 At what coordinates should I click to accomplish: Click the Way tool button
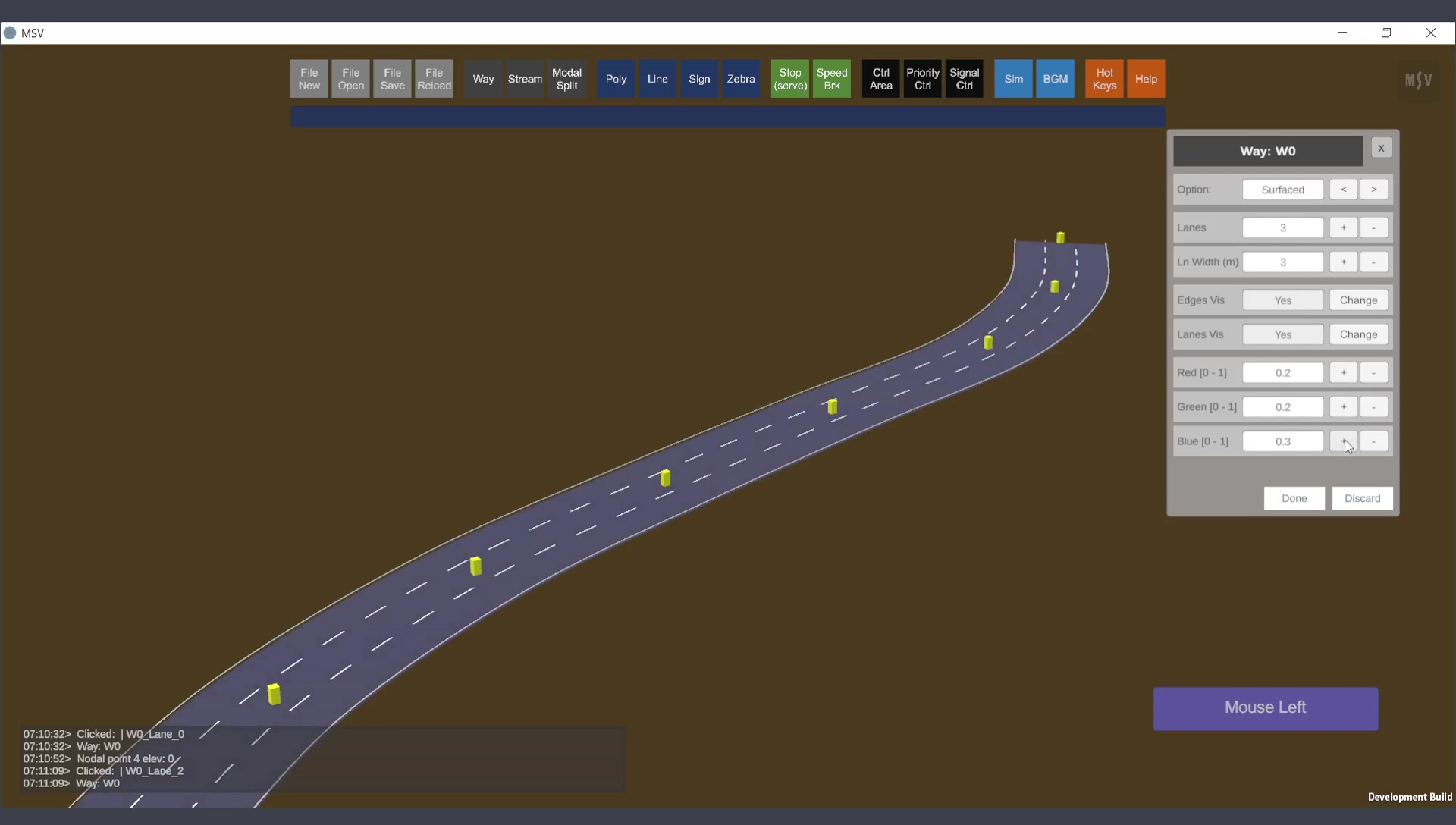point(483,79)
